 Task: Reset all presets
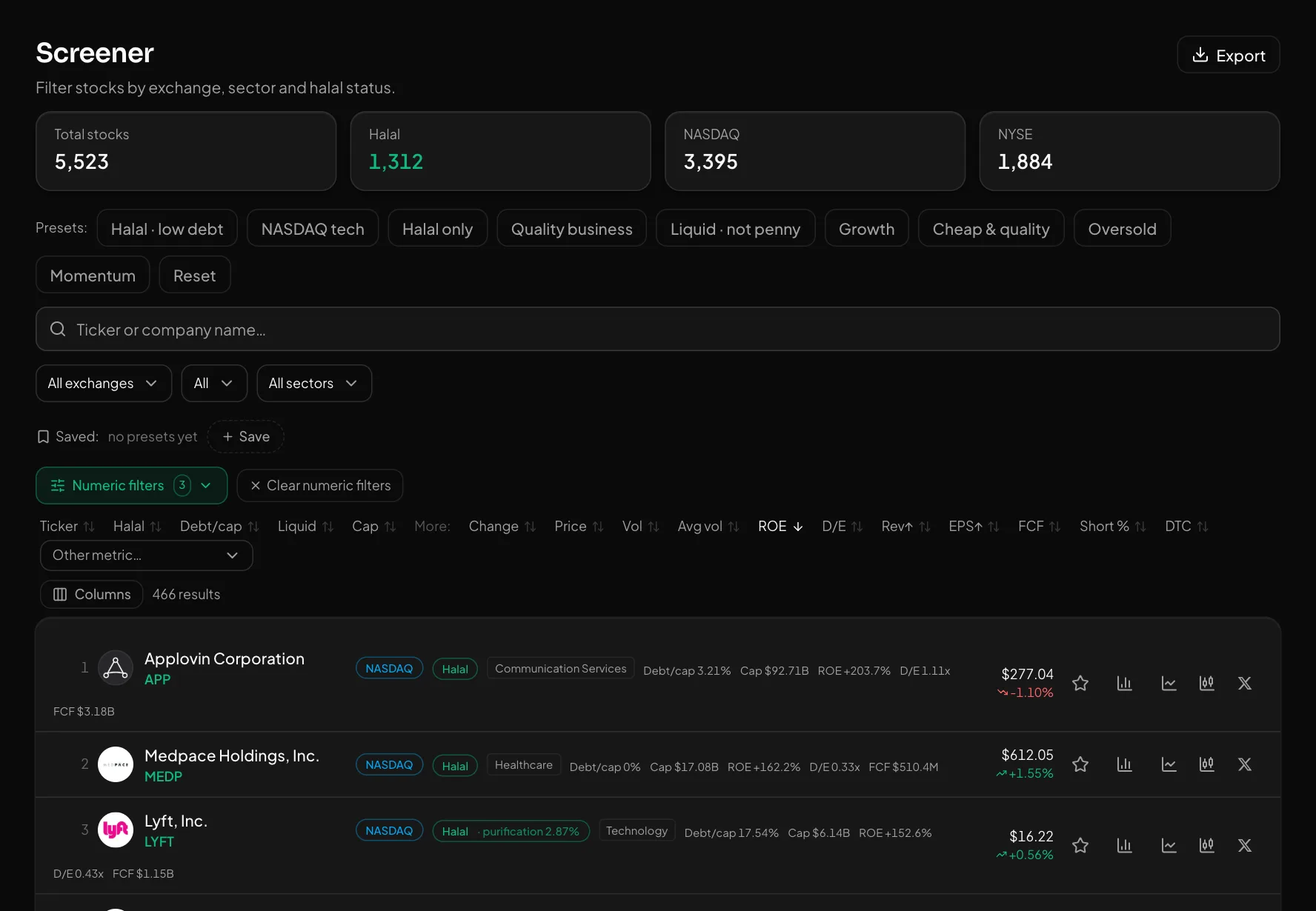[x=195, y=275]
